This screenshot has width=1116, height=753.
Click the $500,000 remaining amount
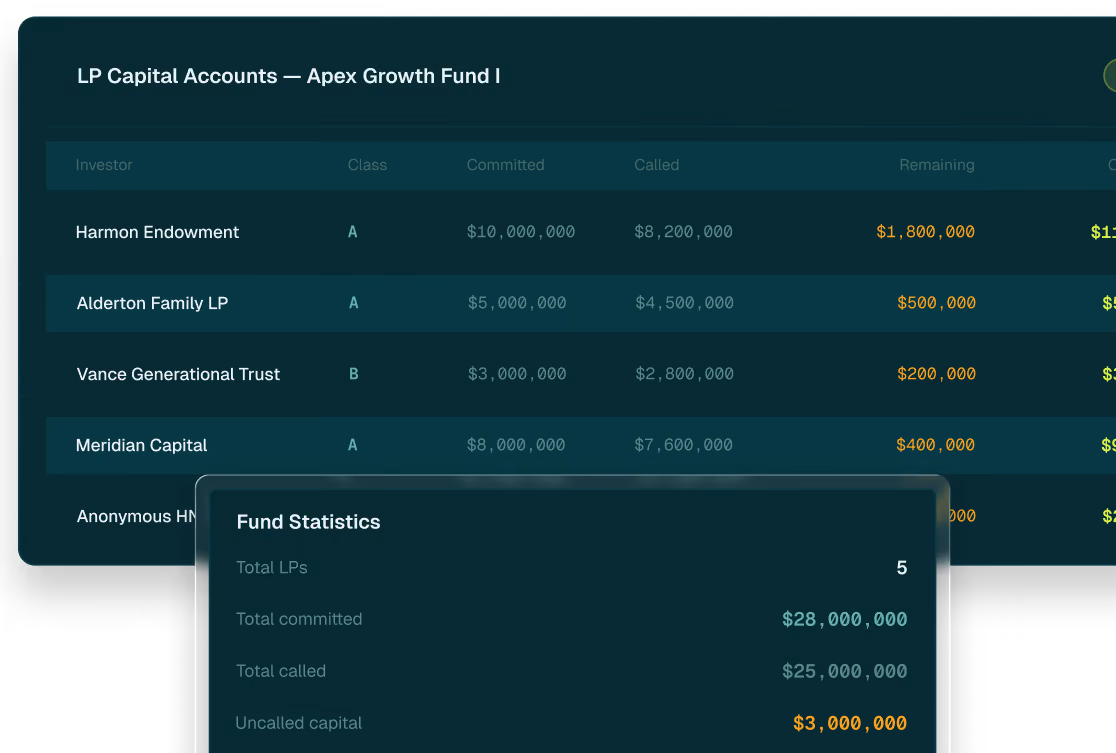937,303
